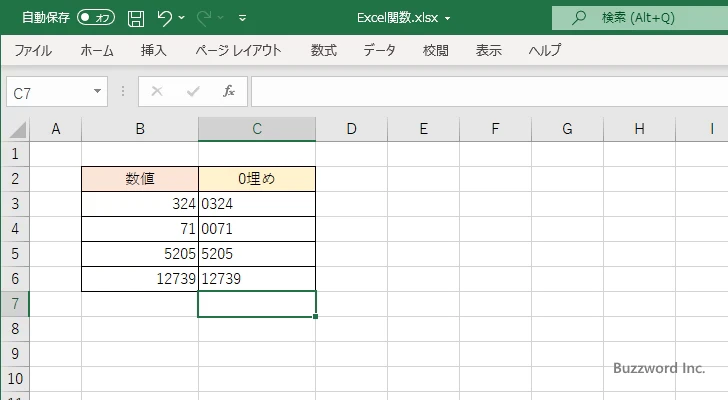Open Customize Quick Access Toolbar dropdown
The image size is (728, 400).
pos(242,18)
